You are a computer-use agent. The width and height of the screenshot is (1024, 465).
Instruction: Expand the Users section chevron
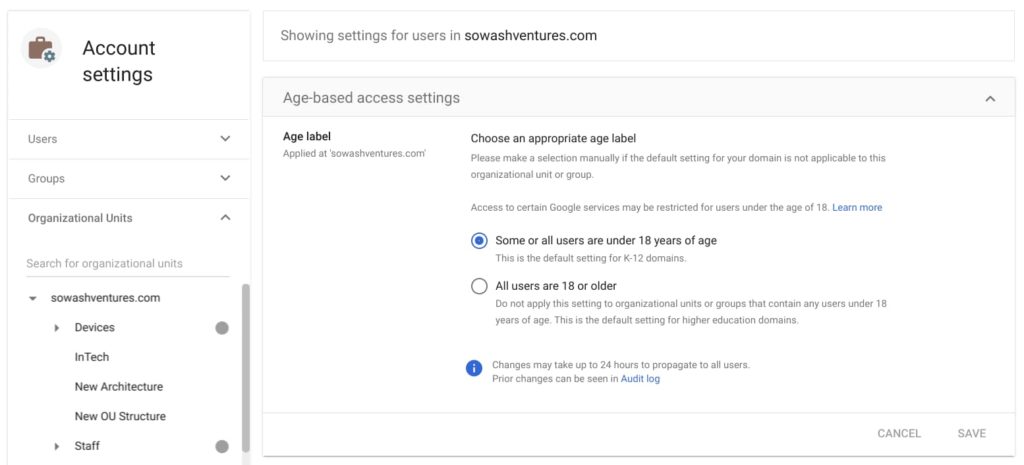(225, 139)
